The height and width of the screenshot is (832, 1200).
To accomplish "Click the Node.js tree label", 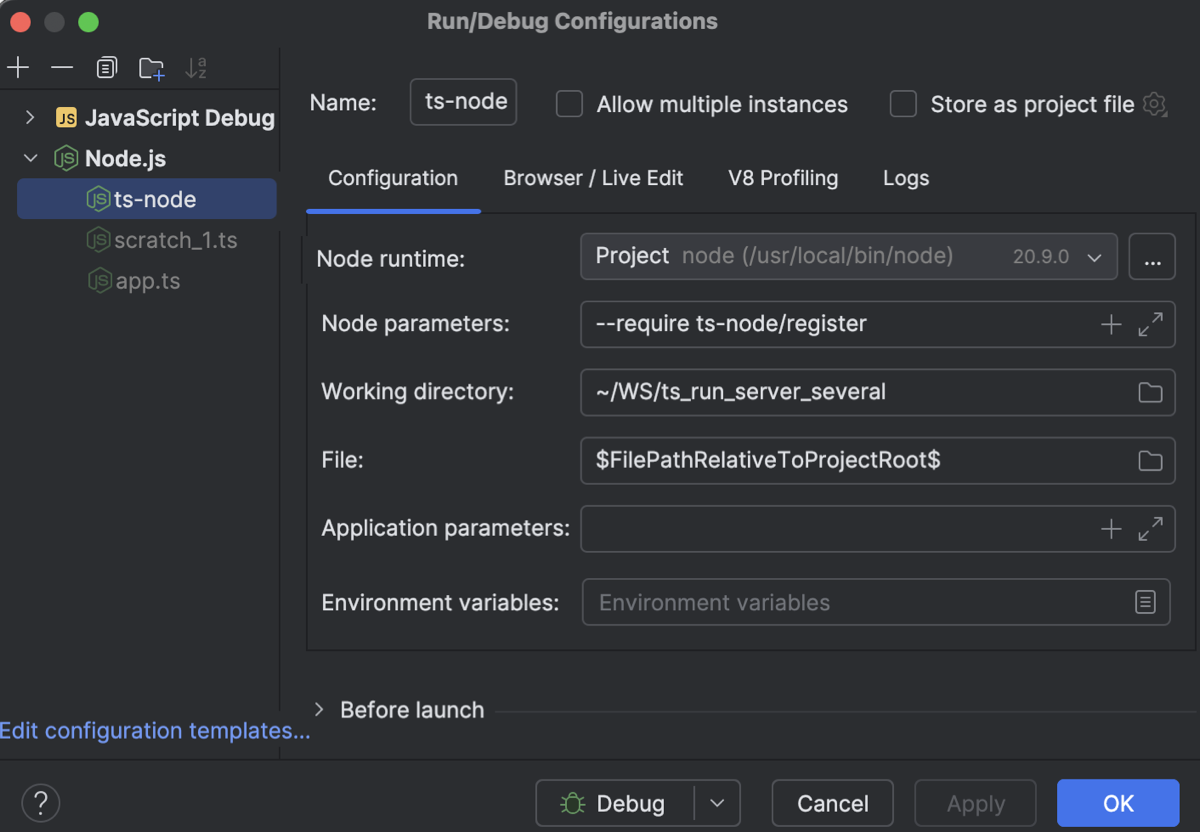I will point(125,158).
